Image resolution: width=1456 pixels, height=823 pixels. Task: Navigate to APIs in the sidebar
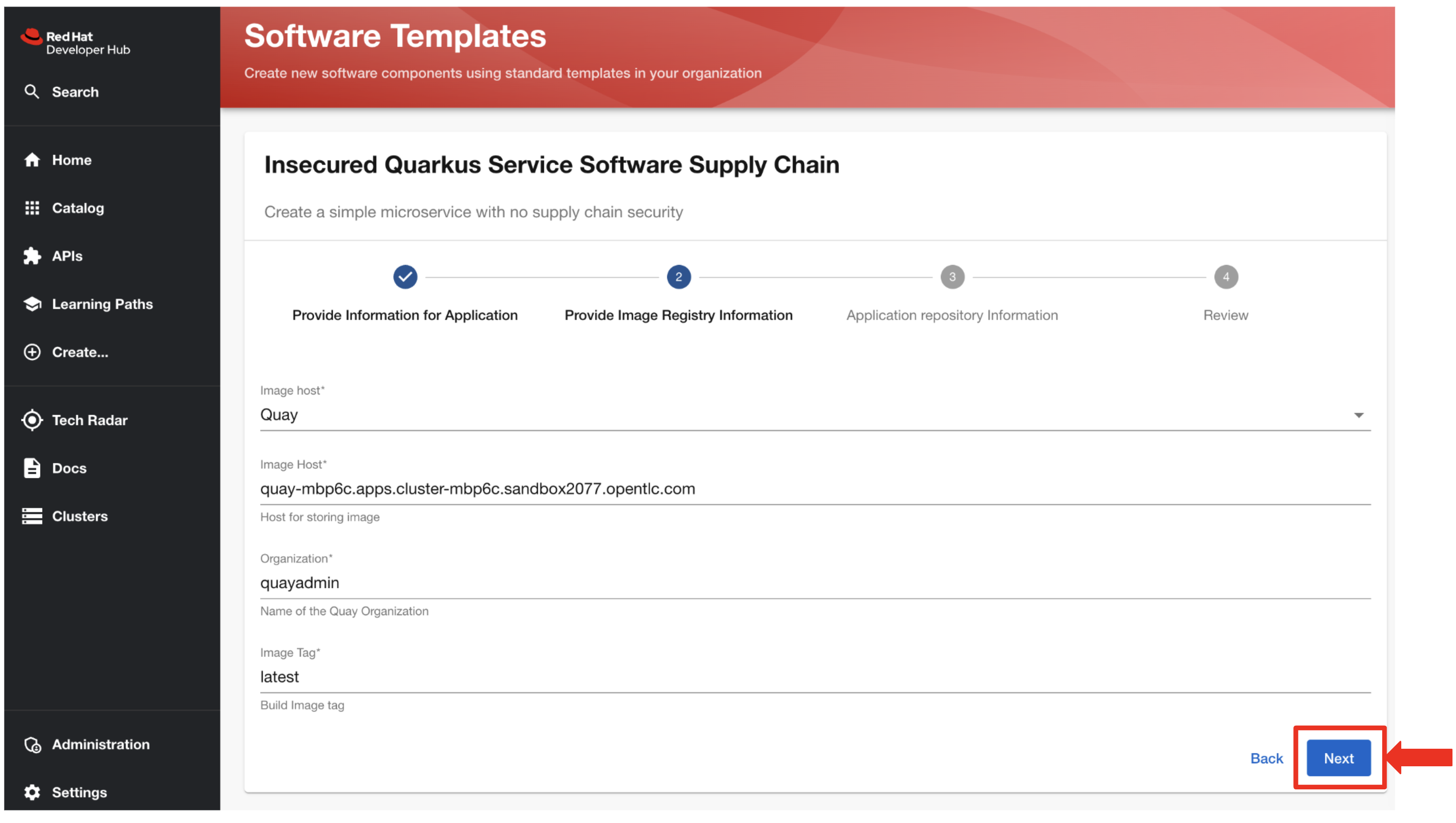pos(112,256)
